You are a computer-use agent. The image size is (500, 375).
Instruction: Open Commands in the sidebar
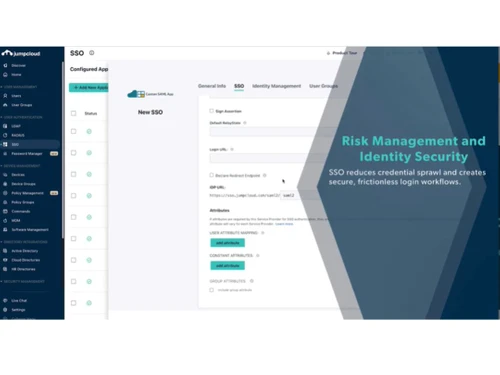coord(21,211)
